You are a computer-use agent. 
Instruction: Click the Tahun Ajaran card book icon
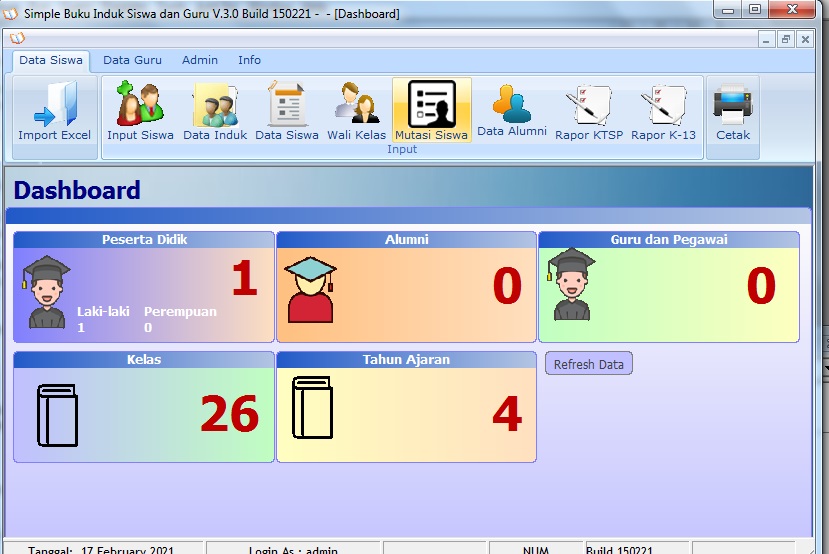tap(312, 407)
